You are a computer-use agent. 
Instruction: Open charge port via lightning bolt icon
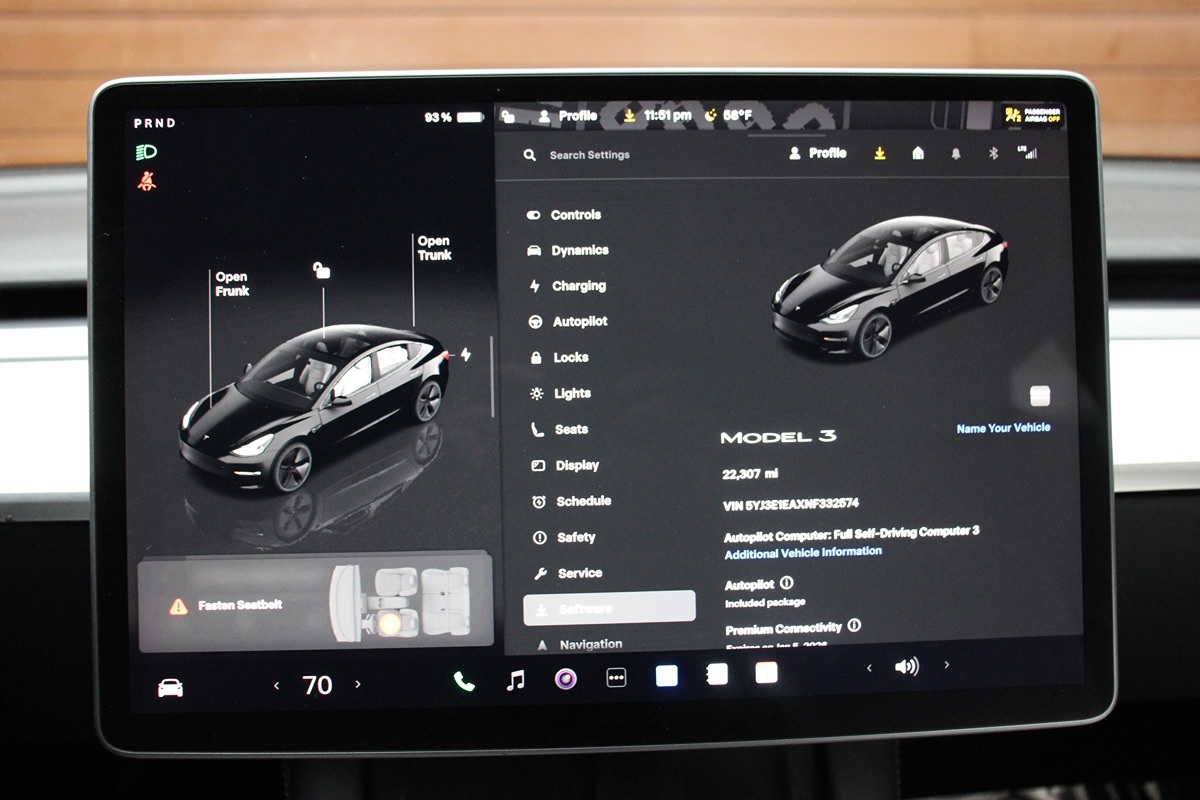pyautogui.click(x=465, y=354)
